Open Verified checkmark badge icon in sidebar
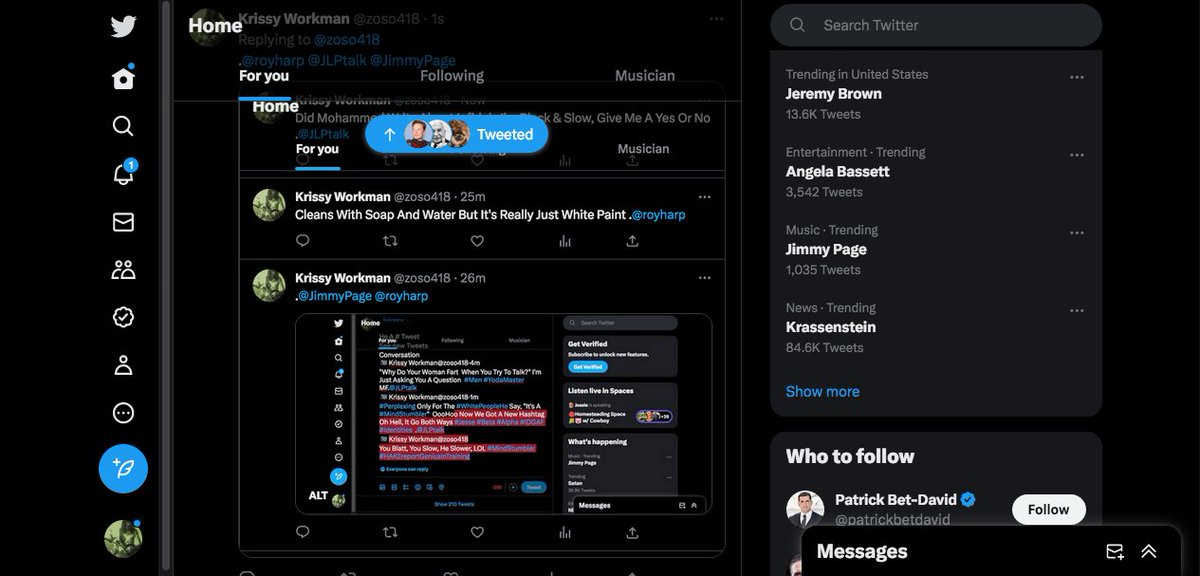Image resolution: width=1200 pixels, height=576 pixels. [x=123, y=317]
